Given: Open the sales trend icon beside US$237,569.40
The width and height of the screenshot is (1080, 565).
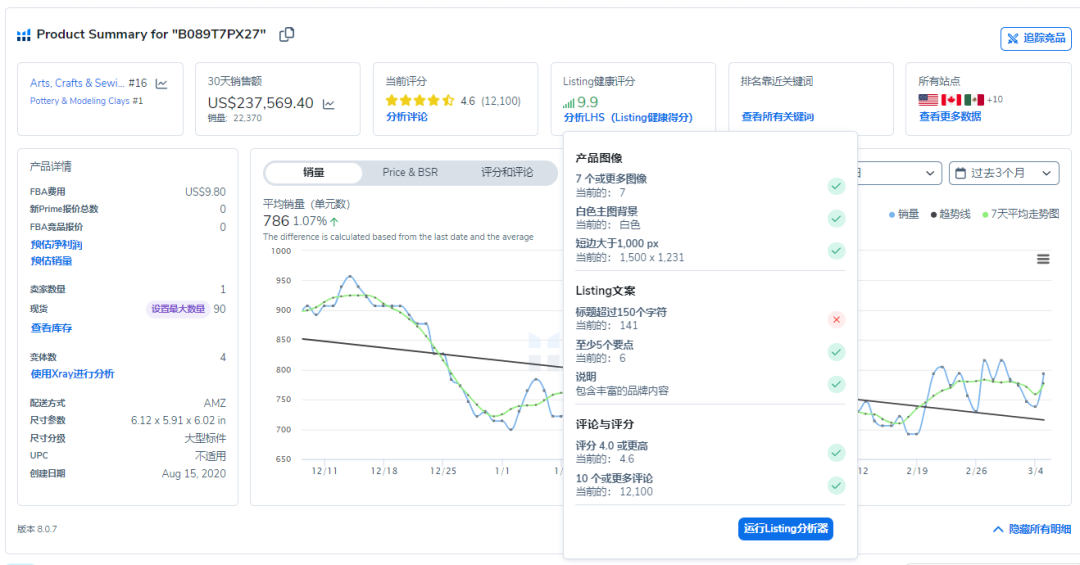Looking at the screenshot, I should coord(329,104).
